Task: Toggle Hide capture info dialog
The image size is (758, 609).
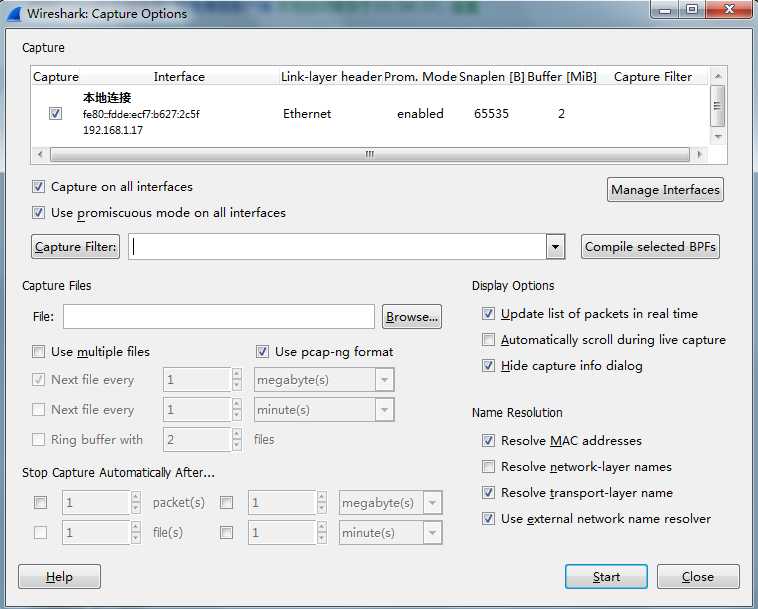Action: (x=488, y=366)
